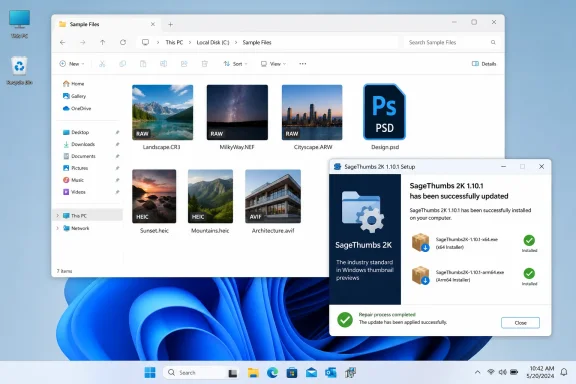The width and height of the screenshot is (576, 384).
Task: Go up one folder level
Action: point(102,43)
